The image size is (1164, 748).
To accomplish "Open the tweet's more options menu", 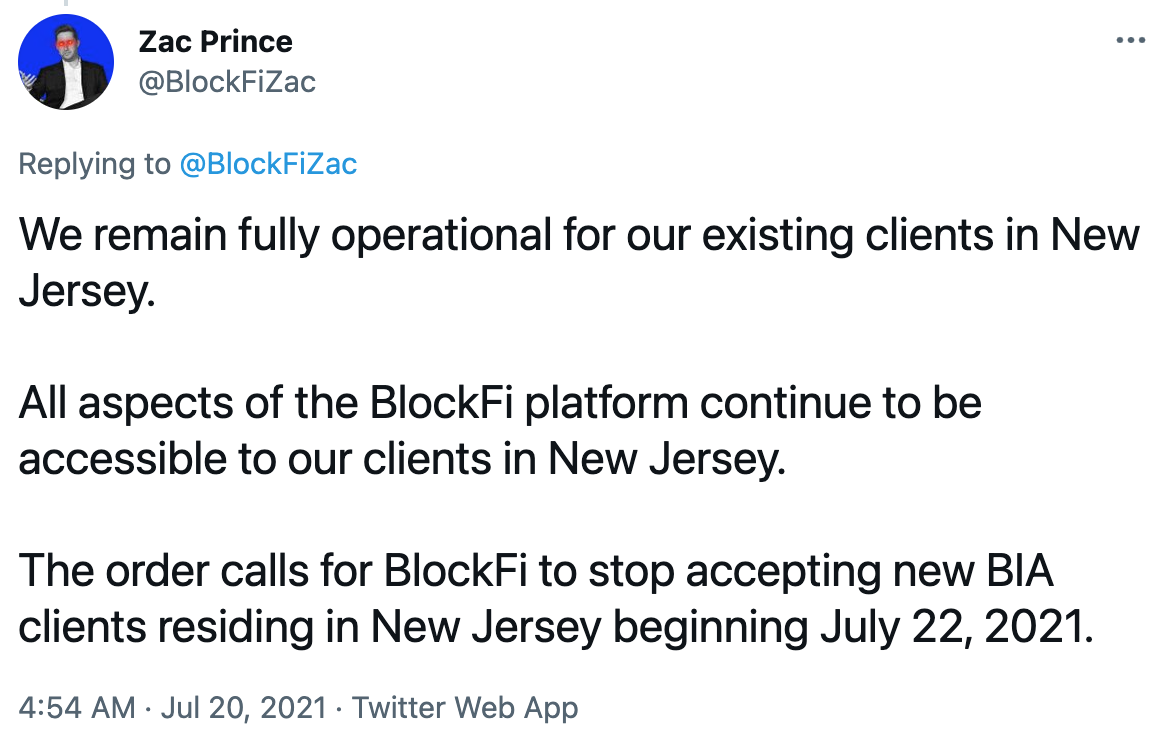I will [x=1129, y=41].
